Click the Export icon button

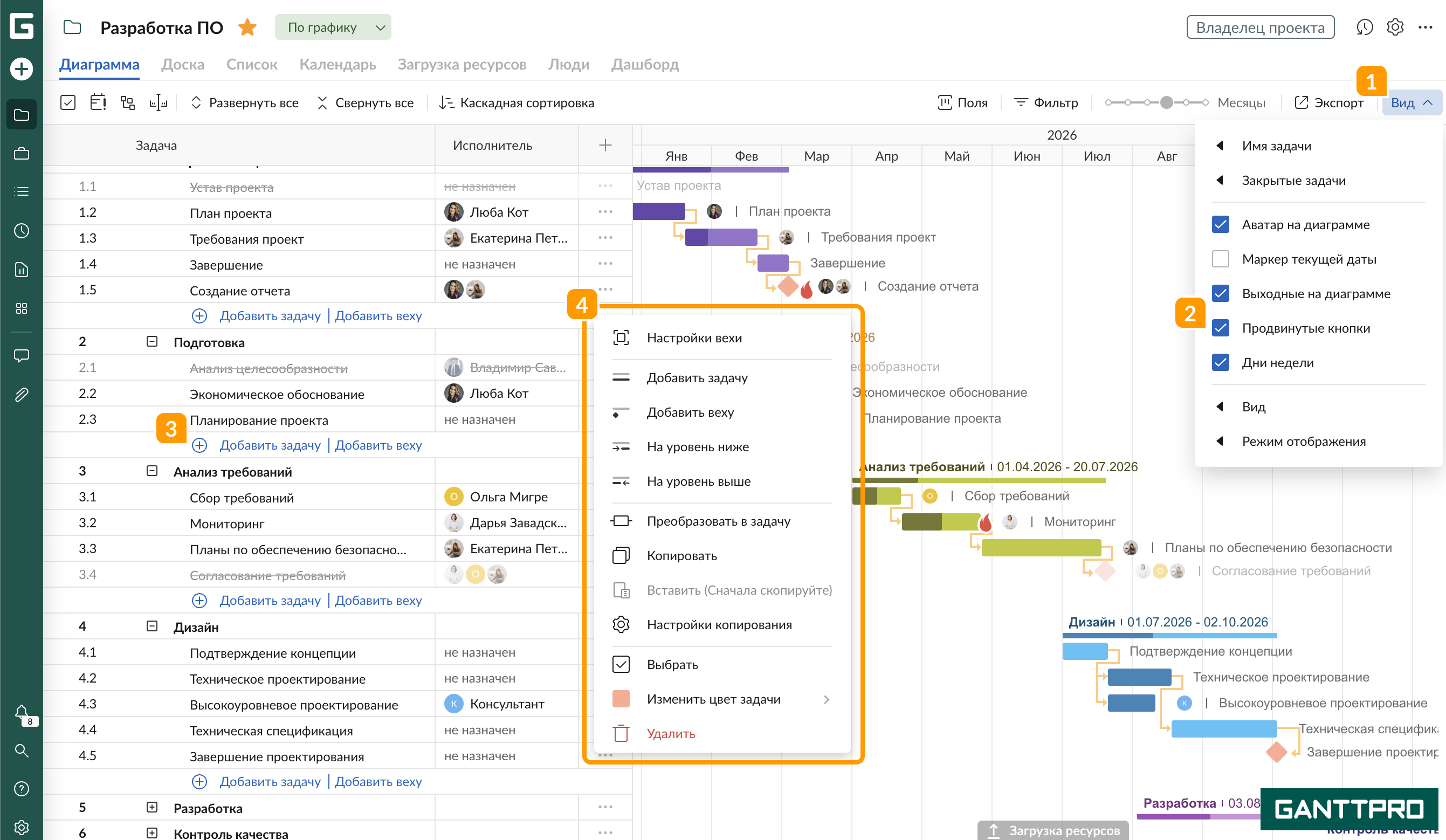[x=1301, y=102]
